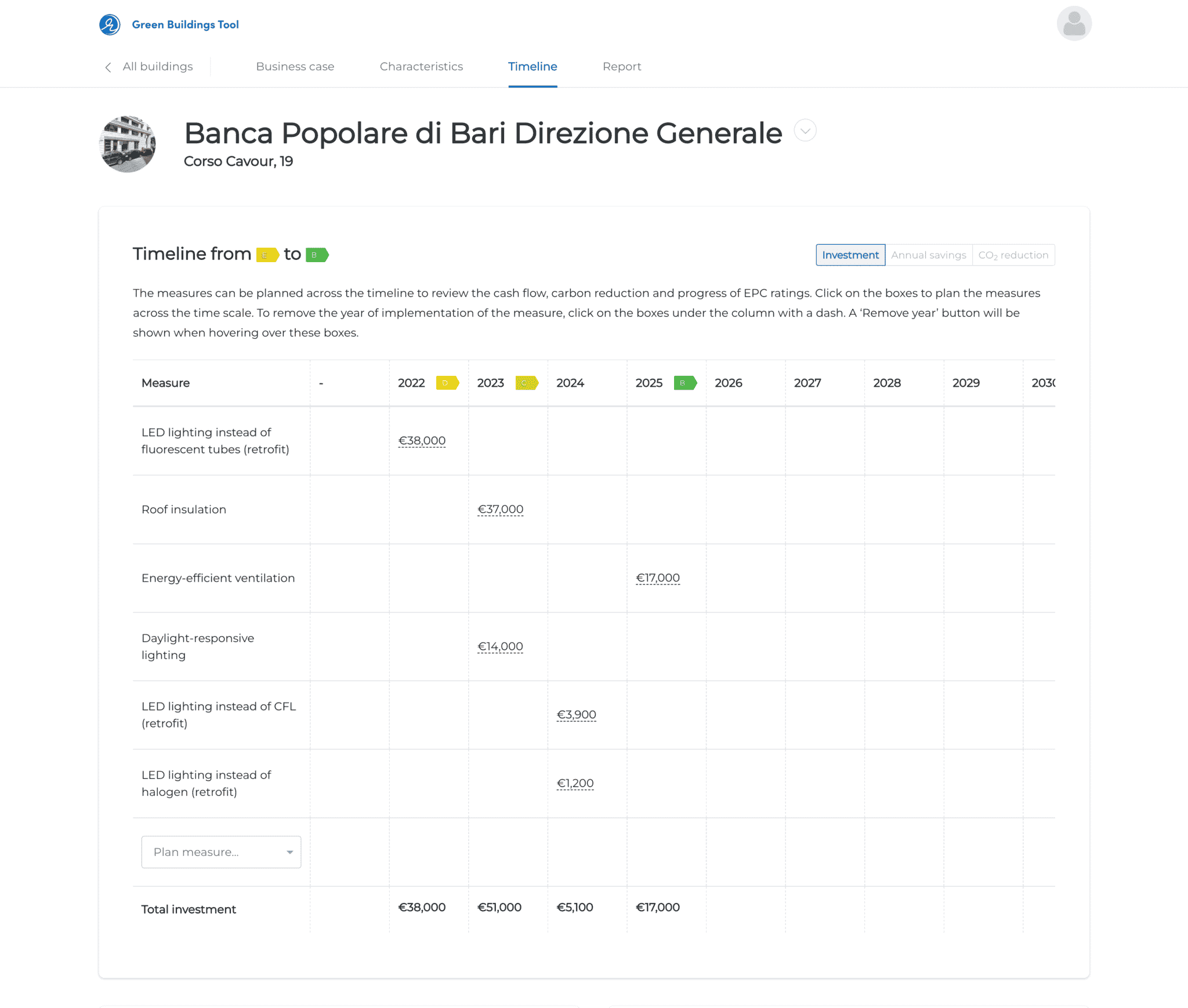Open the user profile avatar menu
Screen dimensions: 1188x1008
click(1074, 23)
